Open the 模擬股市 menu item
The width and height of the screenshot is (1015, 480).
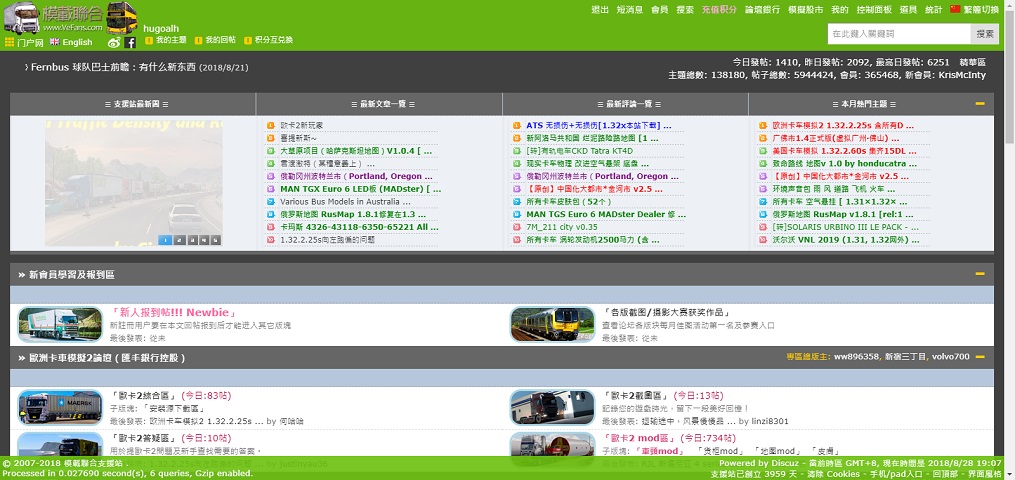[x=805, y=10]
